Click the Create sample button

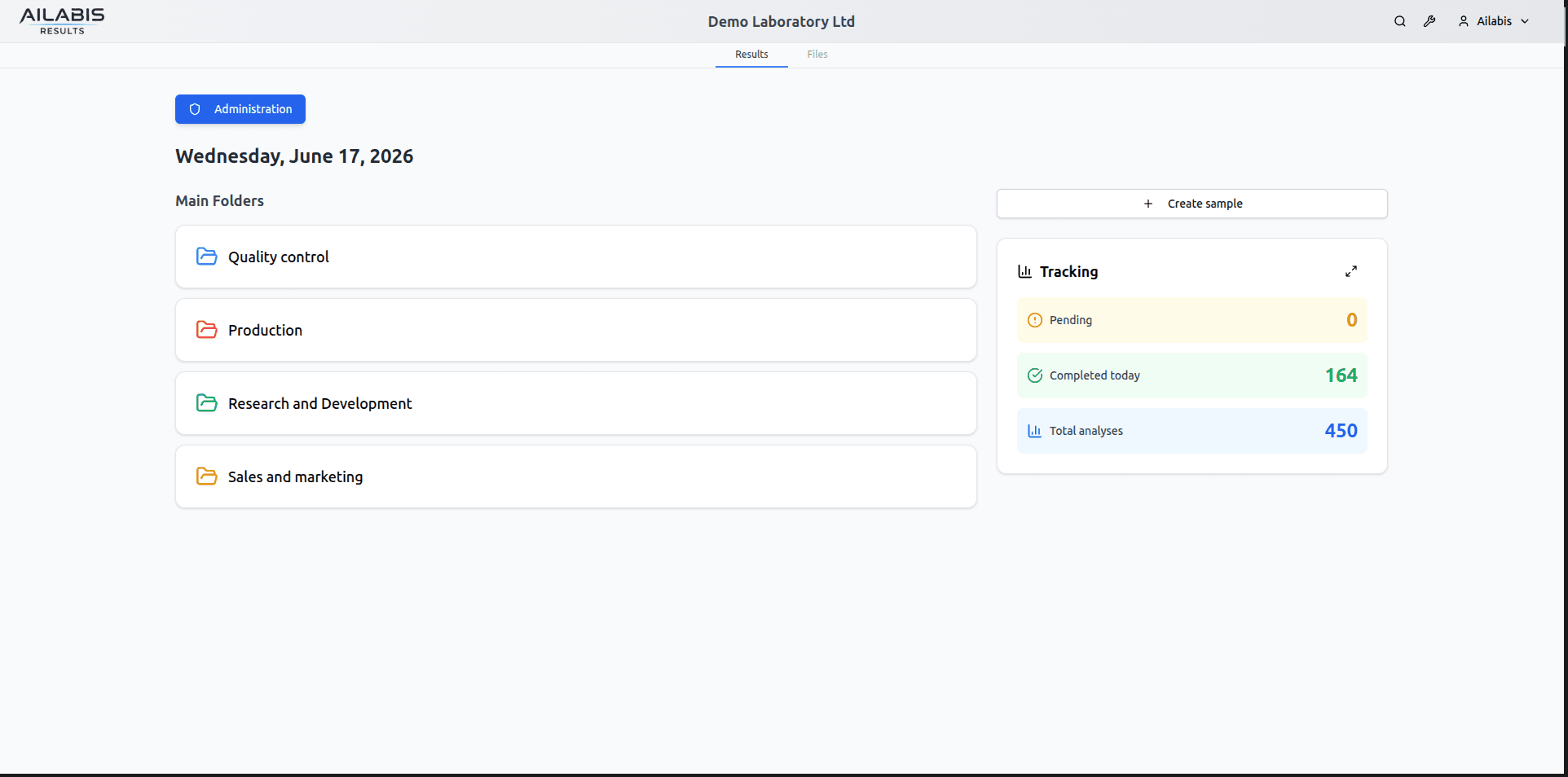[1191, 204]
